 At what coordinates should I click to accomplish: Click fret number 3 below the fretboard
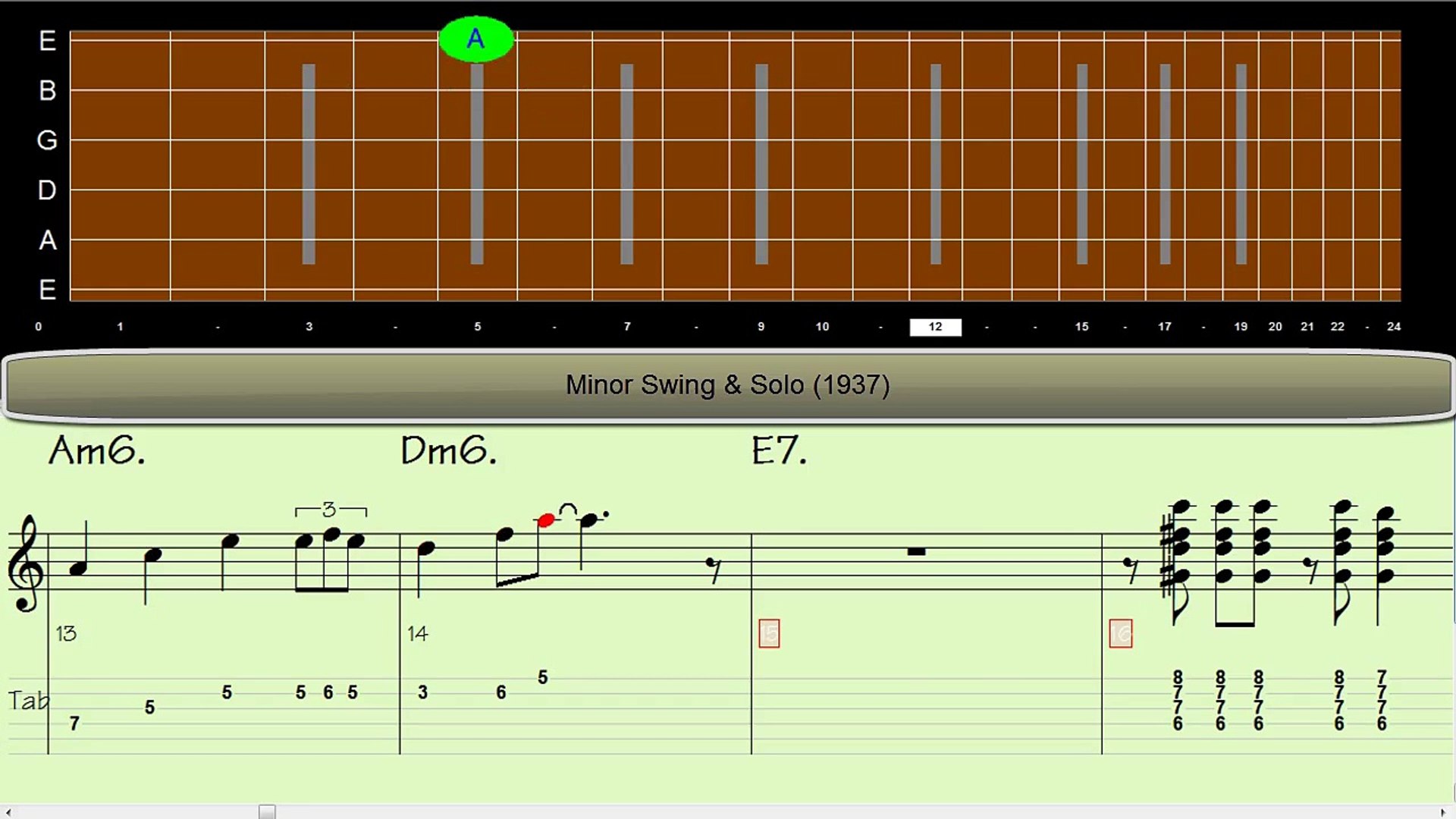309,327
